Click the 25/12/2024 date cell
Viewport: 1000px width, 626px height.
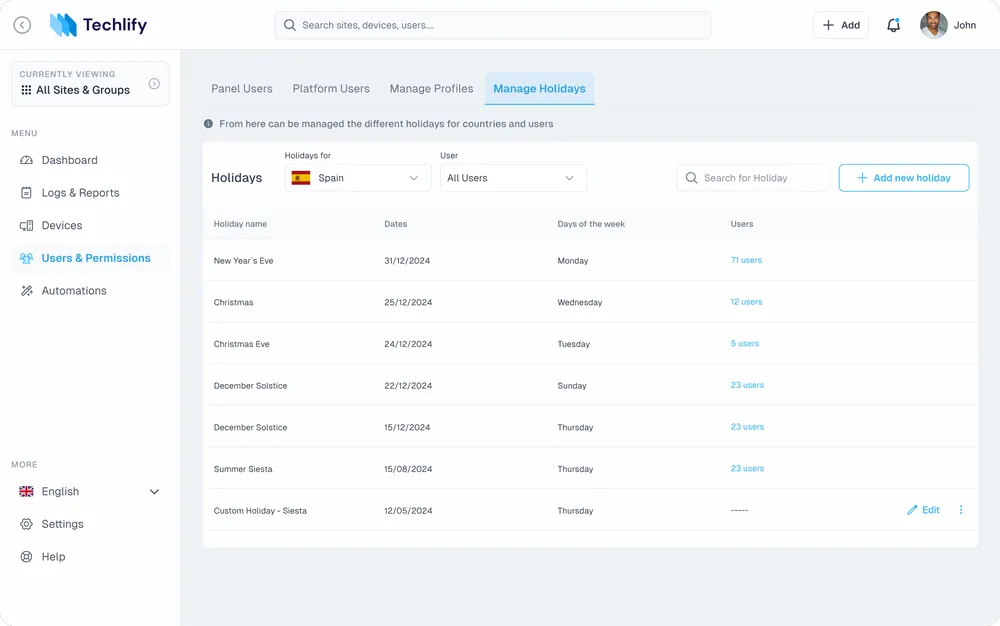coord(408,302)
